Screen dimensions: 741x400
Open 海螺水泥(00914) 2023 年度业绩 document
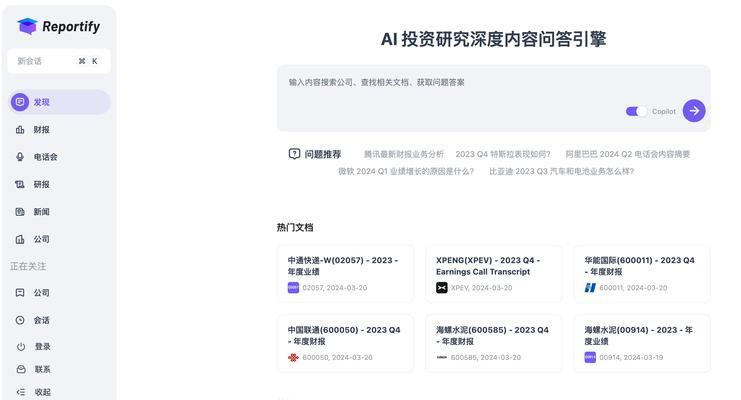[x=642, y=344]
